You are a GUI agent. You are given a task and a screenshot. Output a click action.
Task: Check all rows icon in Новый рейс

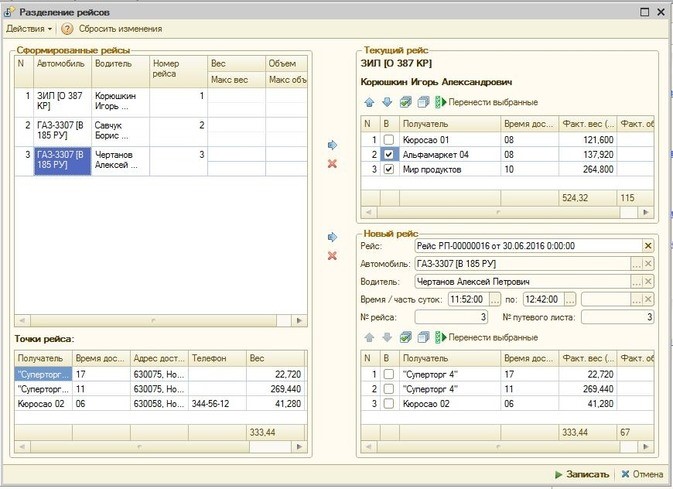(406, 337)
